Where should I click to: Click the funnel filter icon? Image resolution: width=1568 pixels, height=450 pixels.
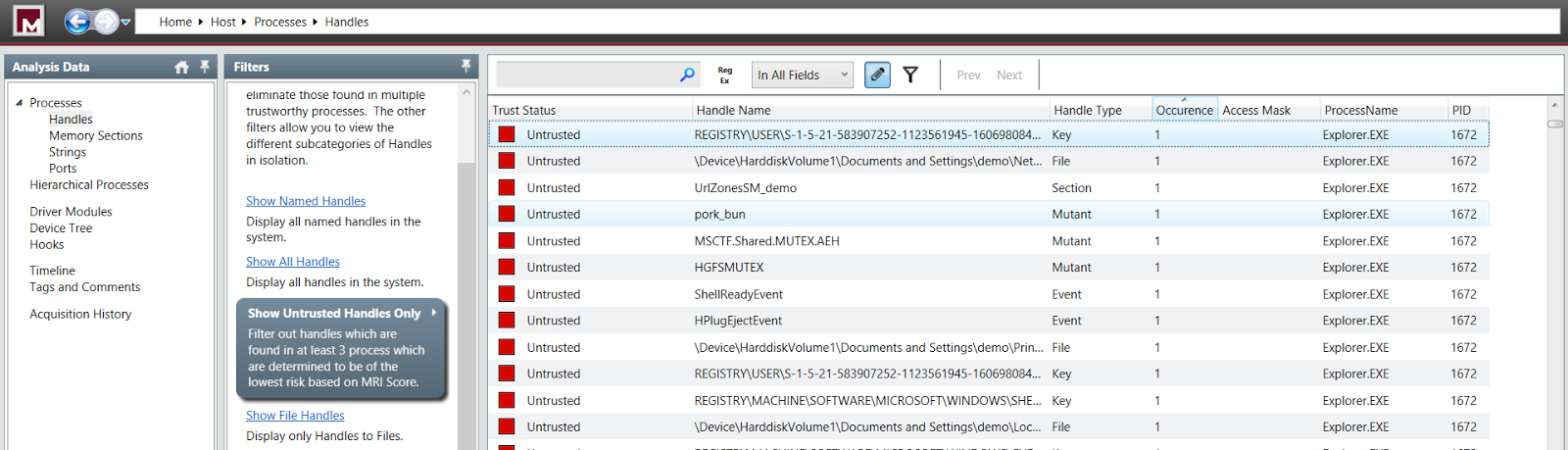pos(910,75)
